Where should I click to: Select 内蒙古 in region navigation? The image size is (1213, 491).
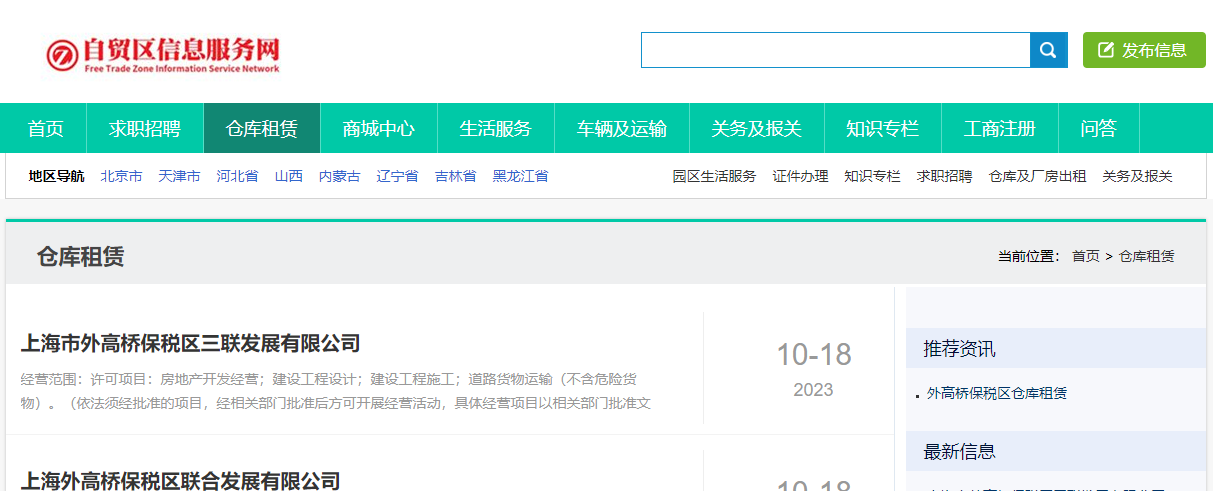tap(340, 176)
